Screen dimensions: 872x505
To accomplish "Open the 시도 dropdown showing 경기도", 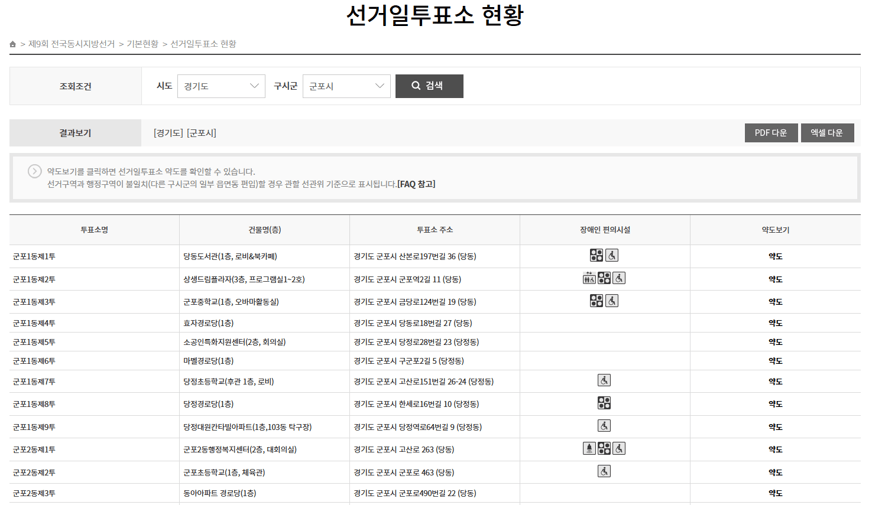I will (221, 86).
